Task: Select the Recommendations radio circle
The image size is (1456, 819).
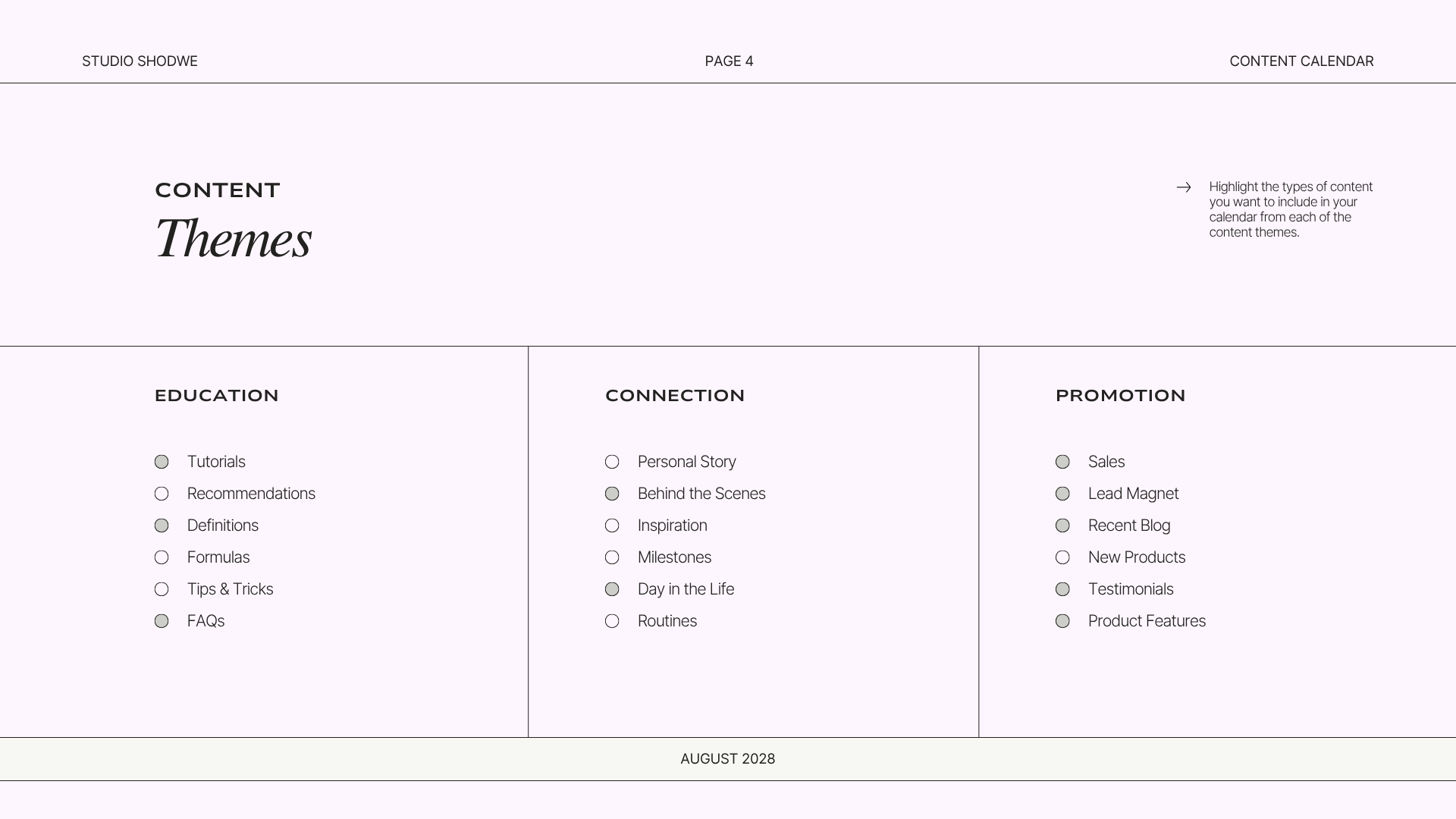Action: point(162,494)
